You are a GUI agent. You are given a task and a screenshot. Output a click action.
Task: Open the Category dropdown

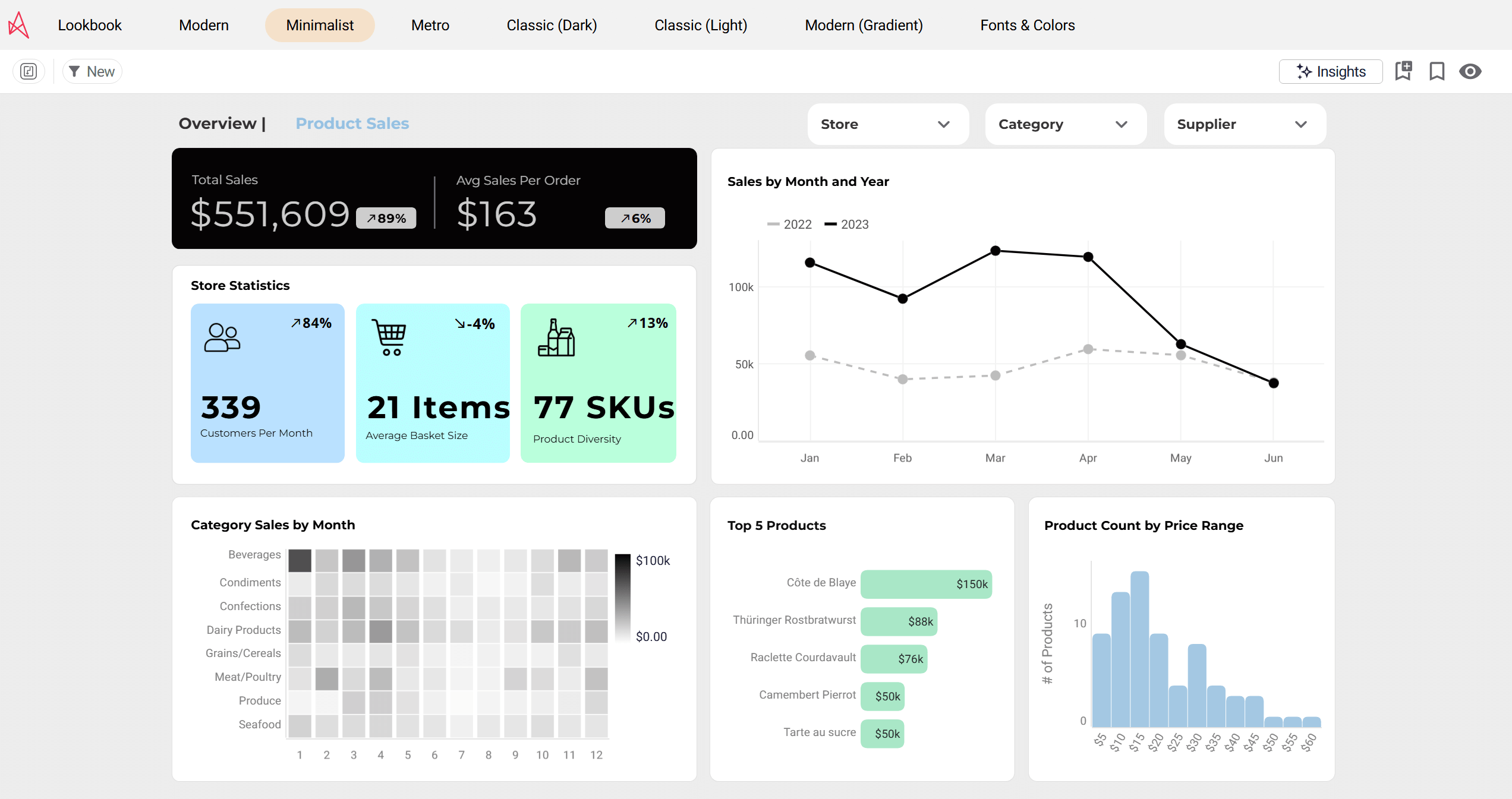(1065, 124)
